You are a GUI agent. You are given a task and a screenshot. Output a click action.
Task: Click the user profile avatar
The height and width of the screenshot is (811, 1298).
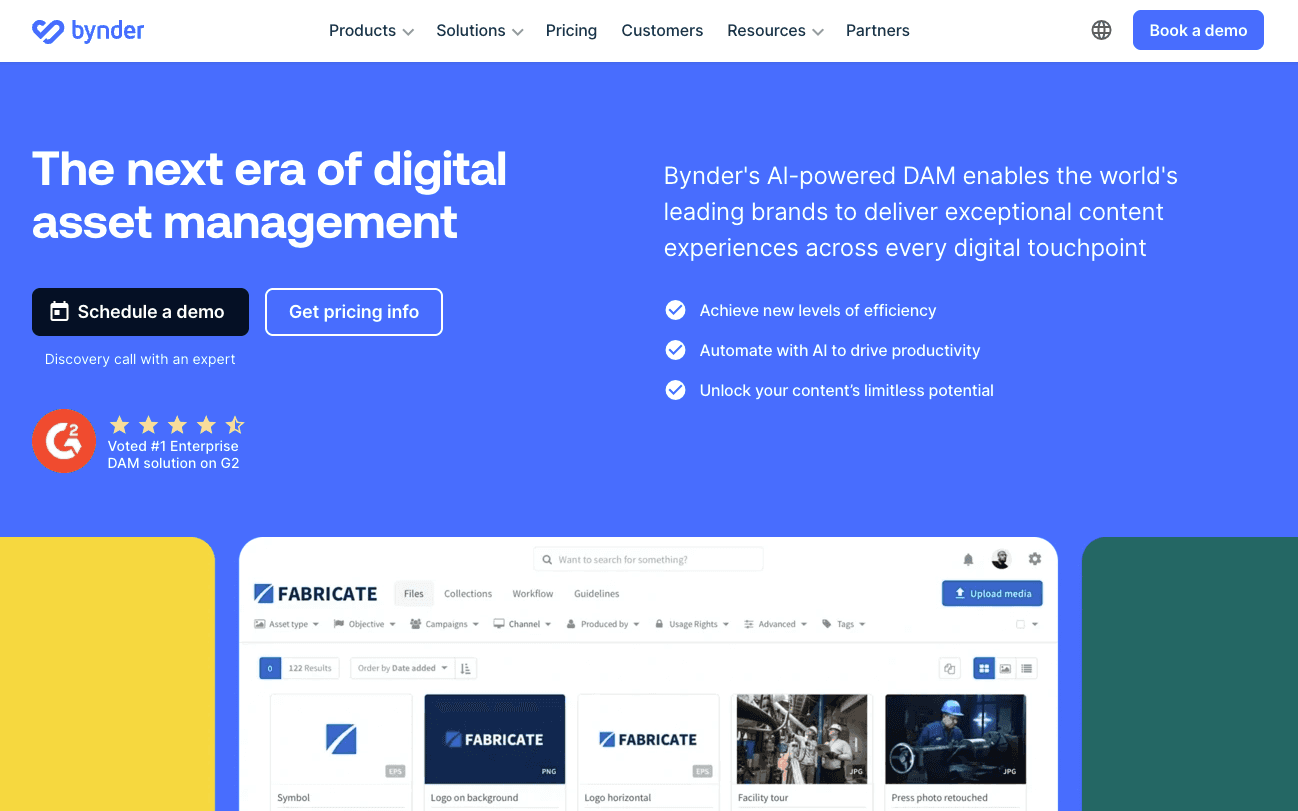(x=1001, y=559)
